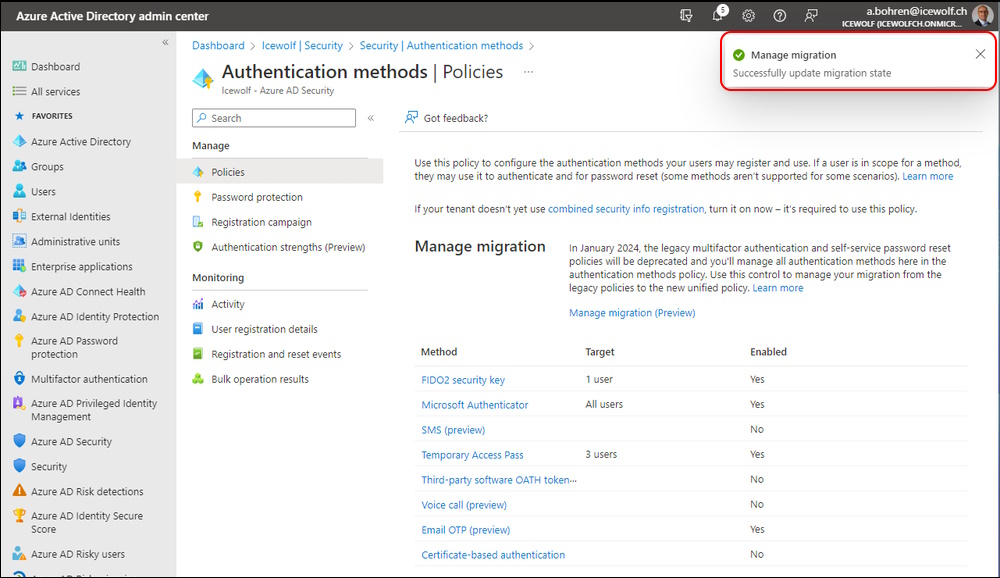Open the ellipsis menu beside Policies title

pos(528,72)
